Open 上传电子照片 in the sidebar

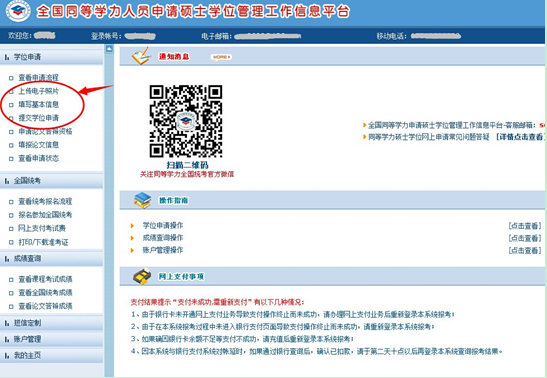[38, 91]
